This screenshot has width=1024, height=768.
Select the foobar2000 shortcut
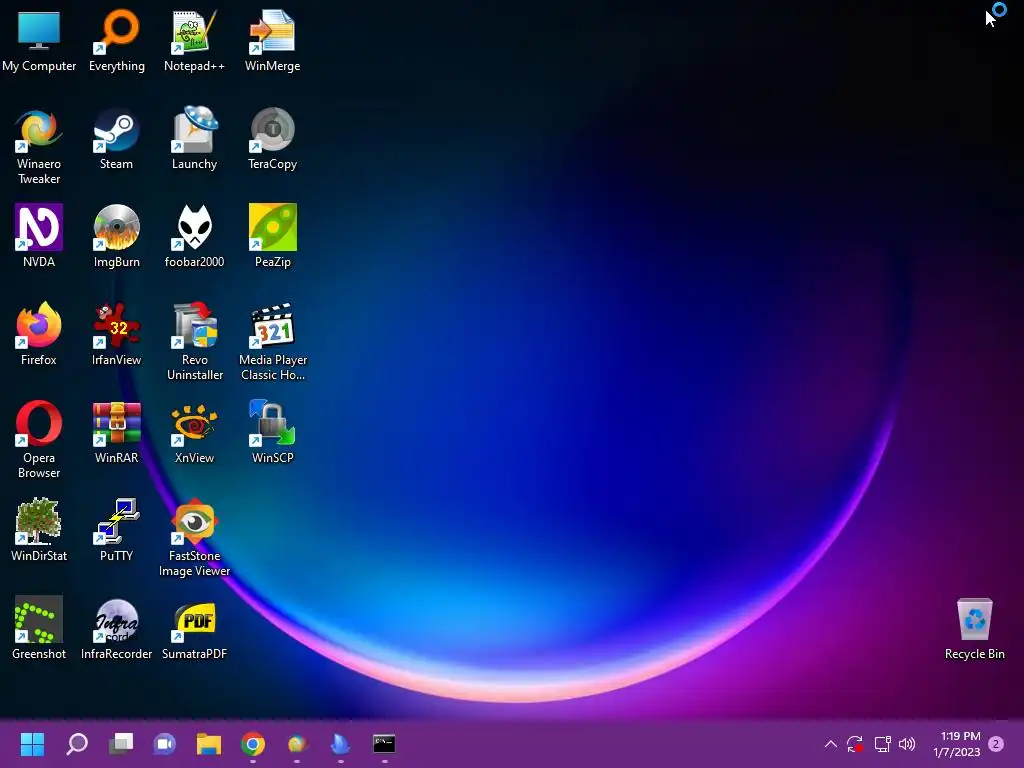pyautogui.click(x=195, y=236)
